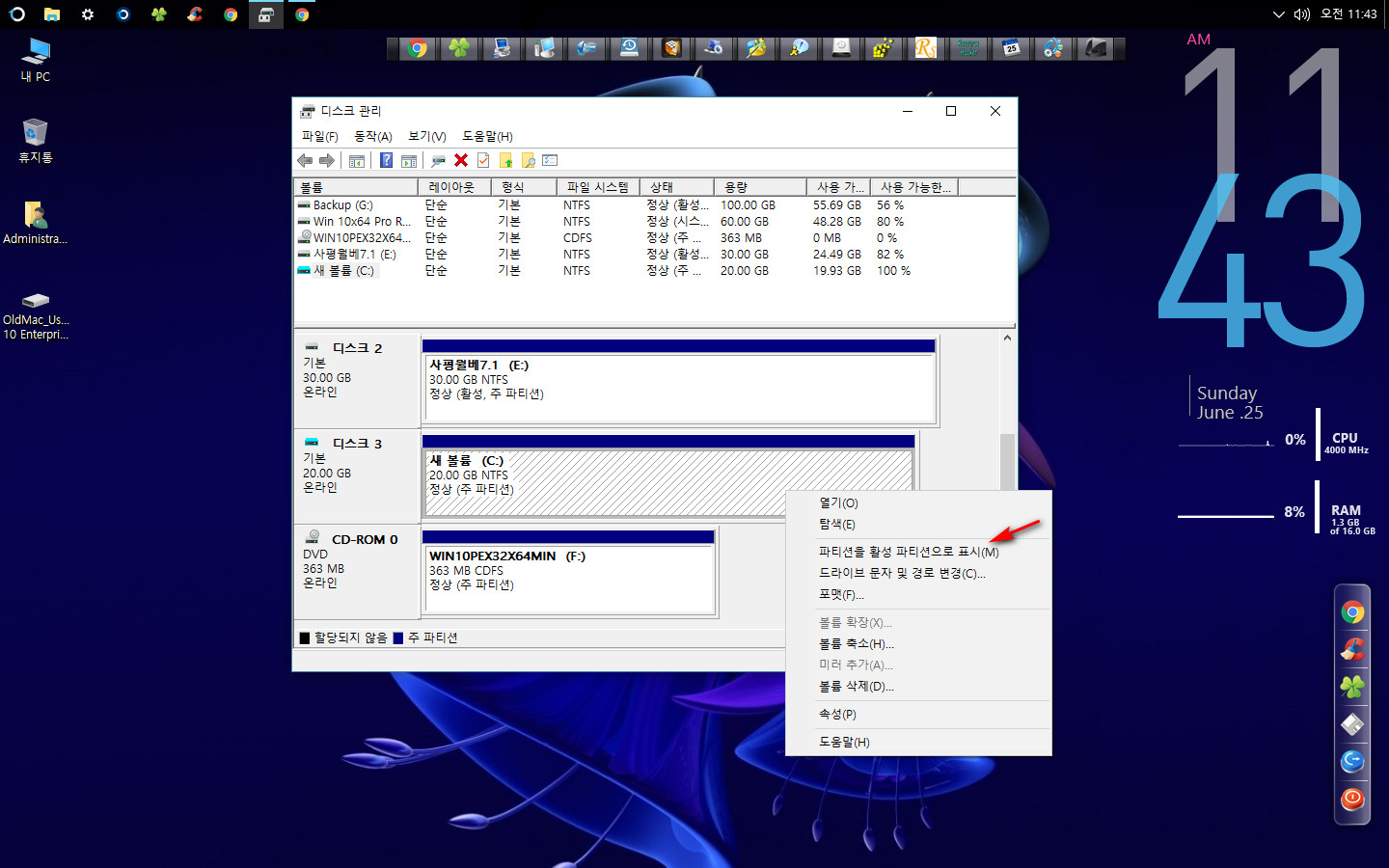Image resolution: width=1389 pixels, height=868 pixels.
Task: Open the 파일(F) menu
Action: [x=320, y=136]
